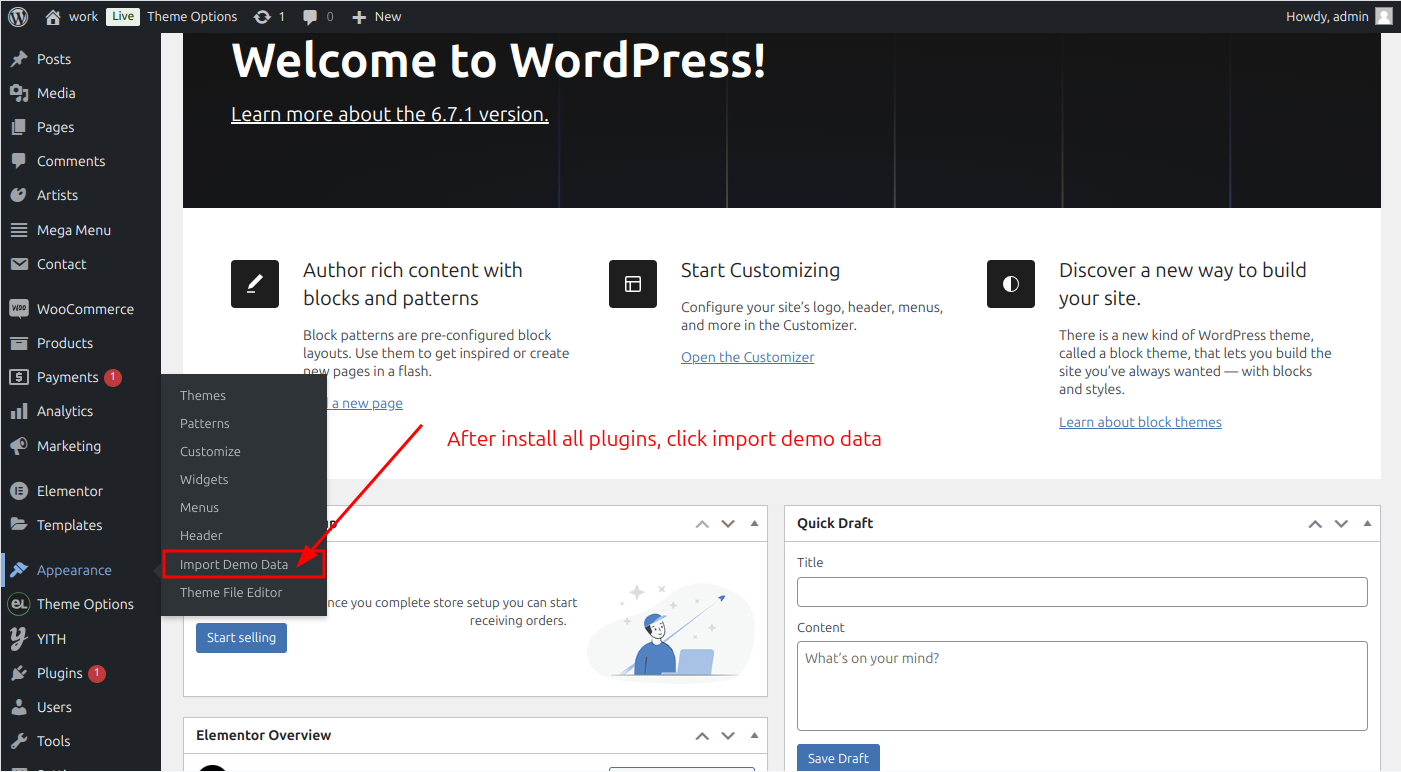Screen dimensions: 1401x772
Task: Click the Mega Menu hamburger icon
Action: tap(18, 230)
